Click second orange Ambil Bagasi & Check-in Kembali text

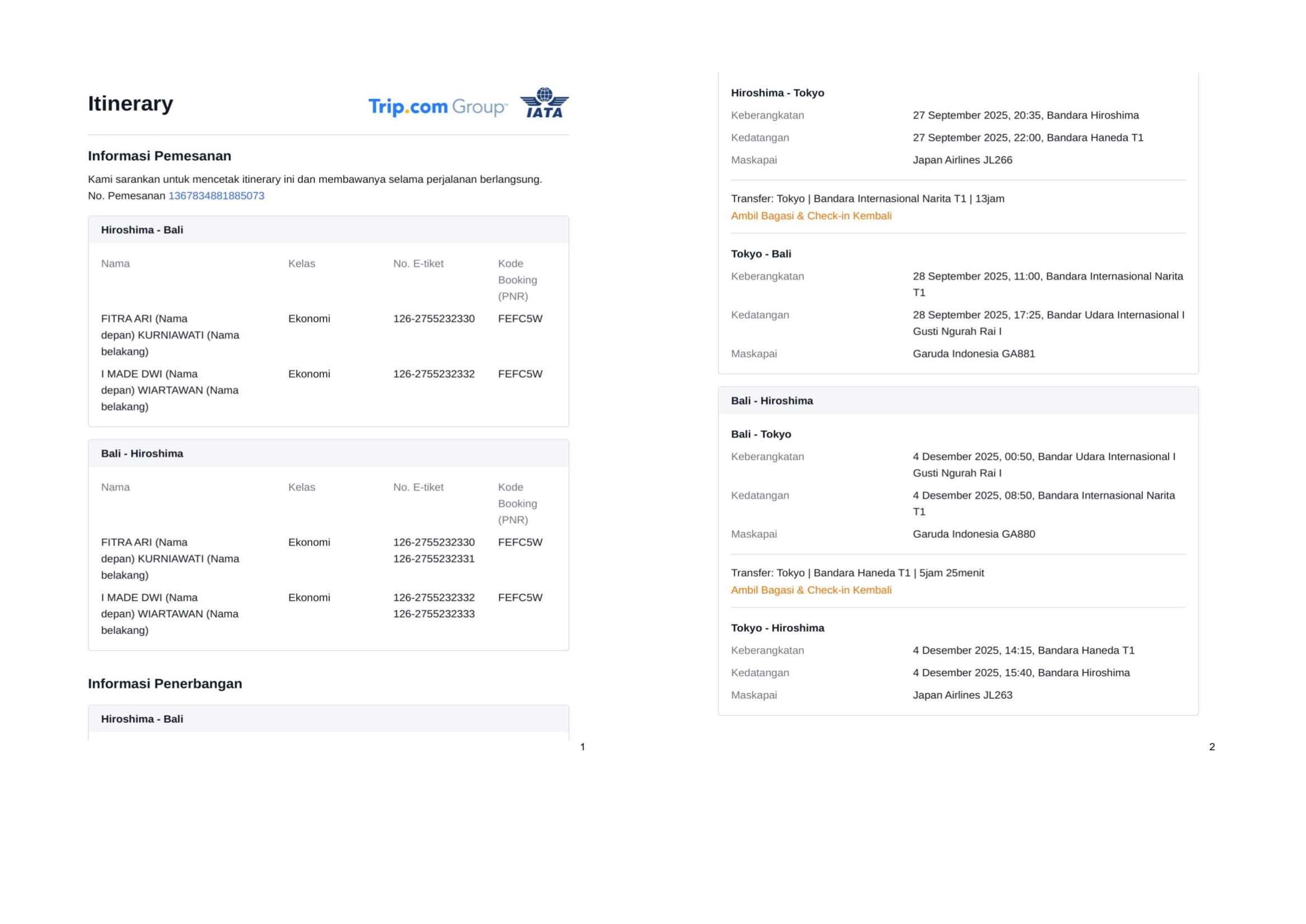click(811, 590)
